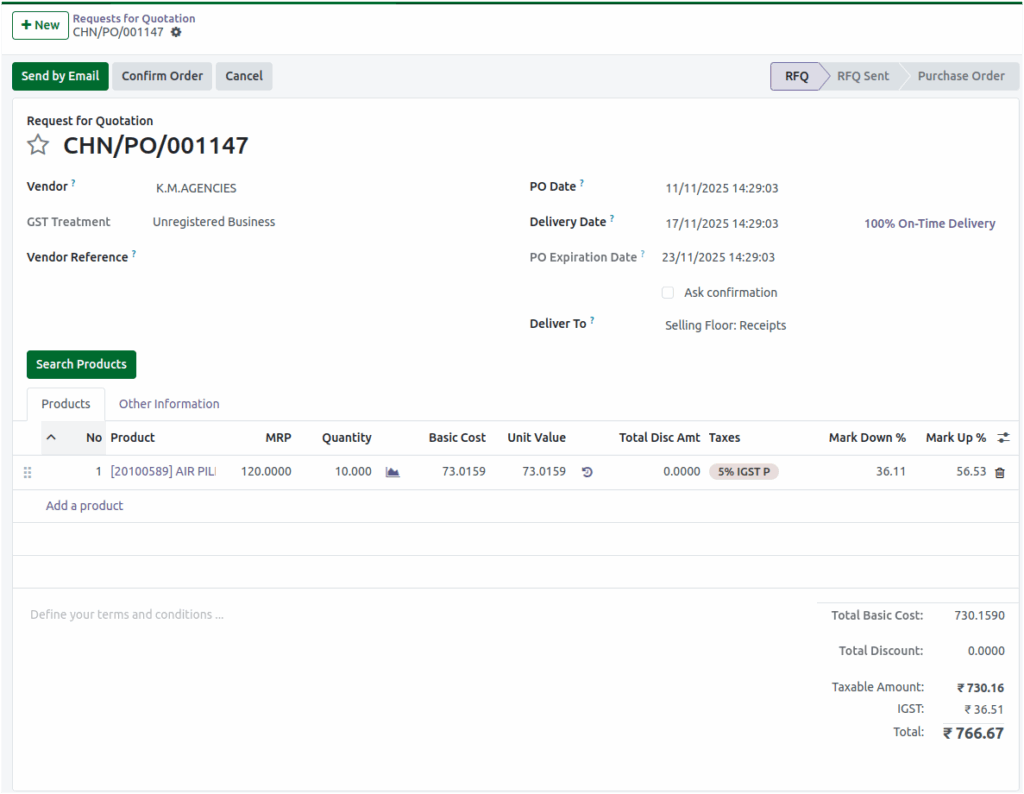This screenshot has height=794, width=1024.
Task: Open the Requests for Quotation breadcrumb link
Action: point(134,18)
